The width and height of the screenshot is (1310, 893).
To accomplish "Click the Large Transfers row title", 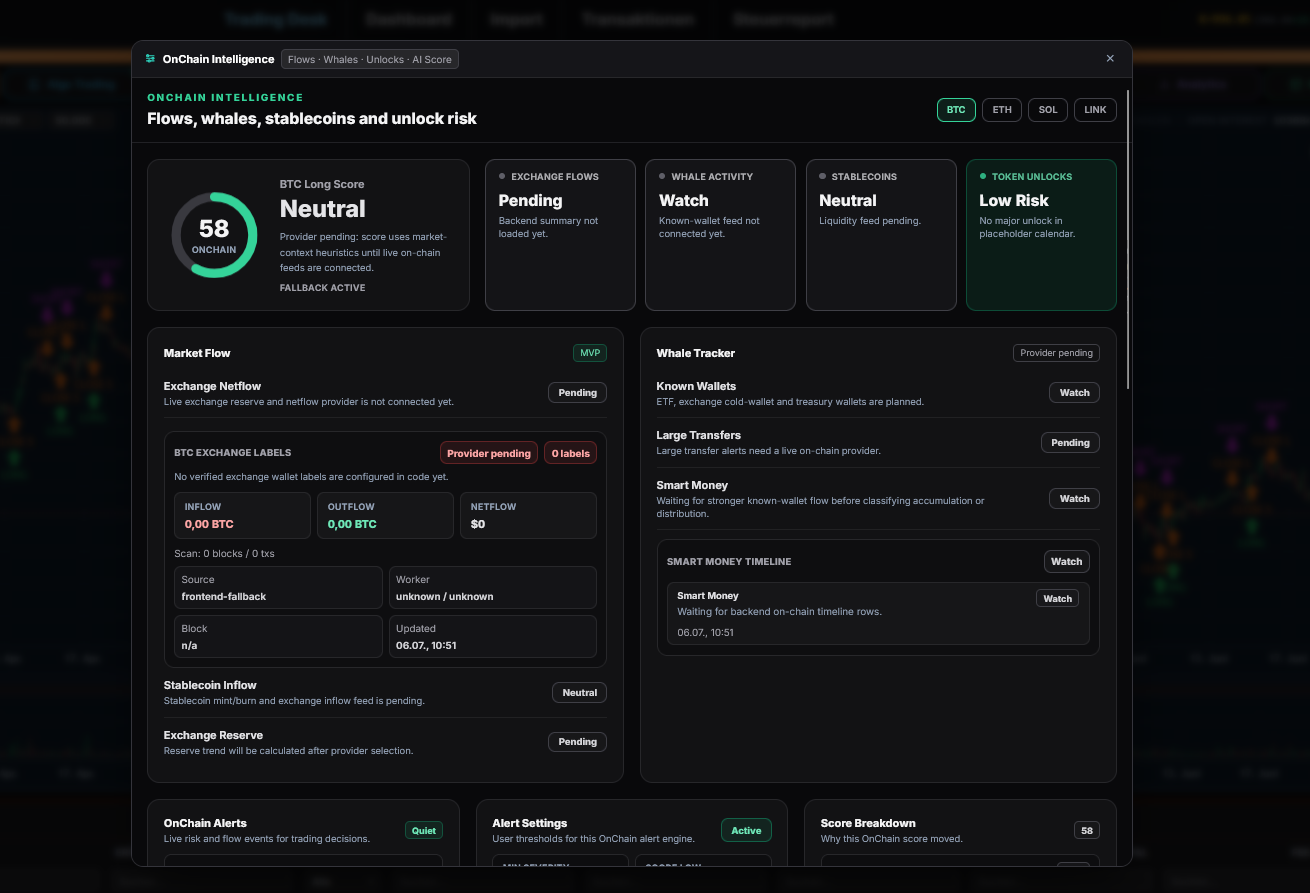I will coord(699,435).
